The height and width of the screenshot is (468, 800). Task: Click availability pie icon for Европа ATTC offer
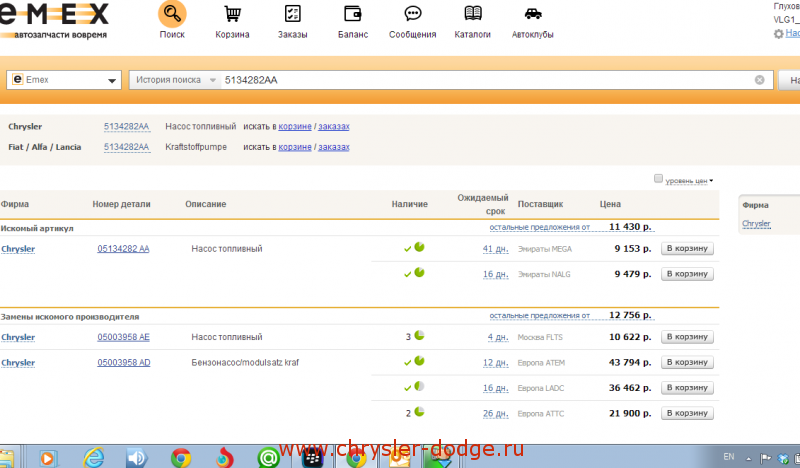tap(419, 412)
